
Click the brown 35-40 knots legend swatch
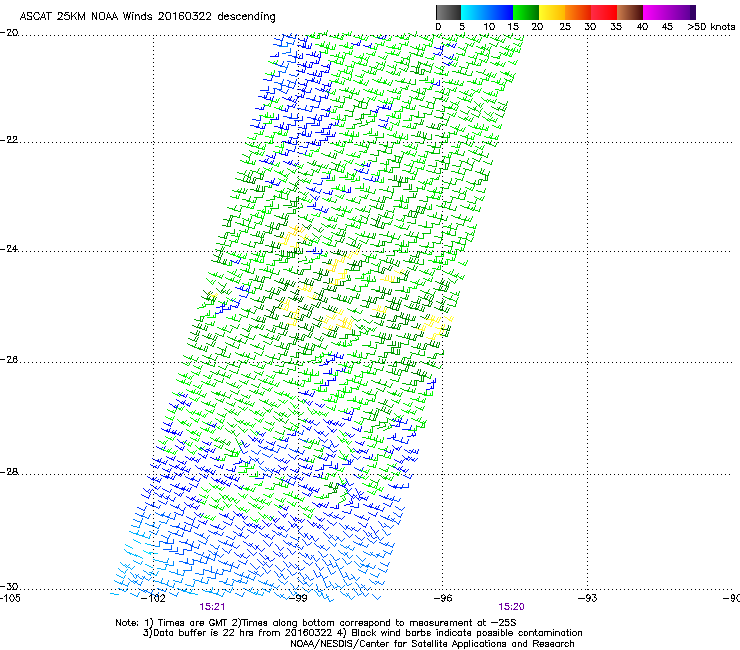coord(630,12)
